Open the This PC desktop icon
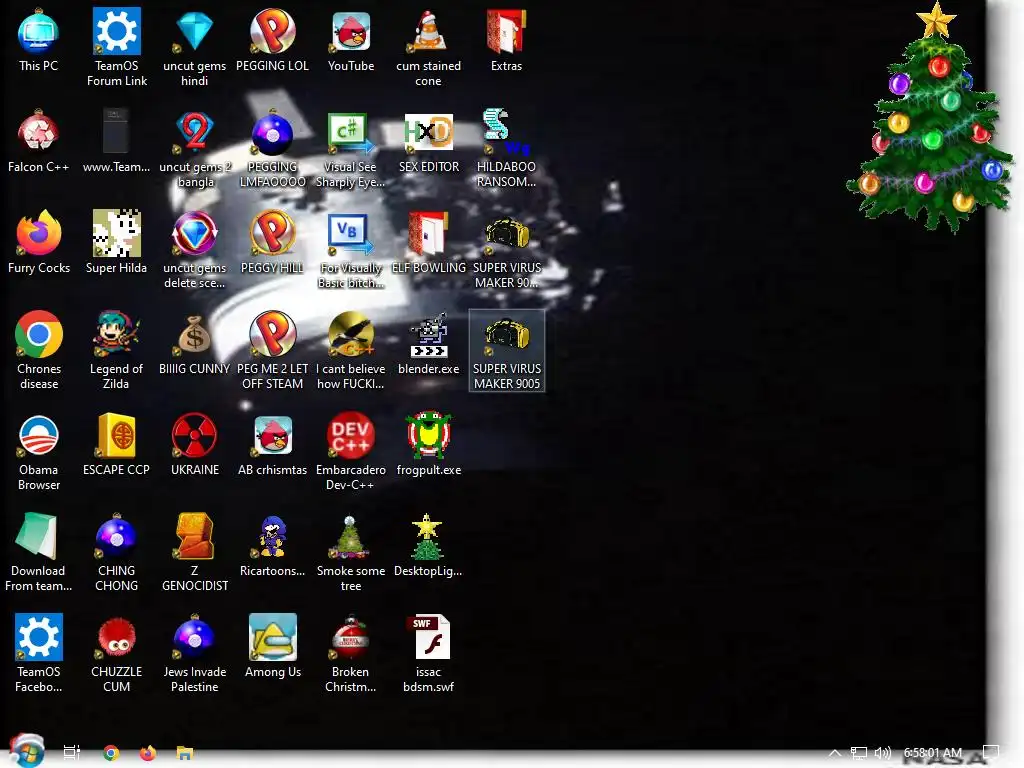Screen dimensions: 1024x768 click(39, 40)
